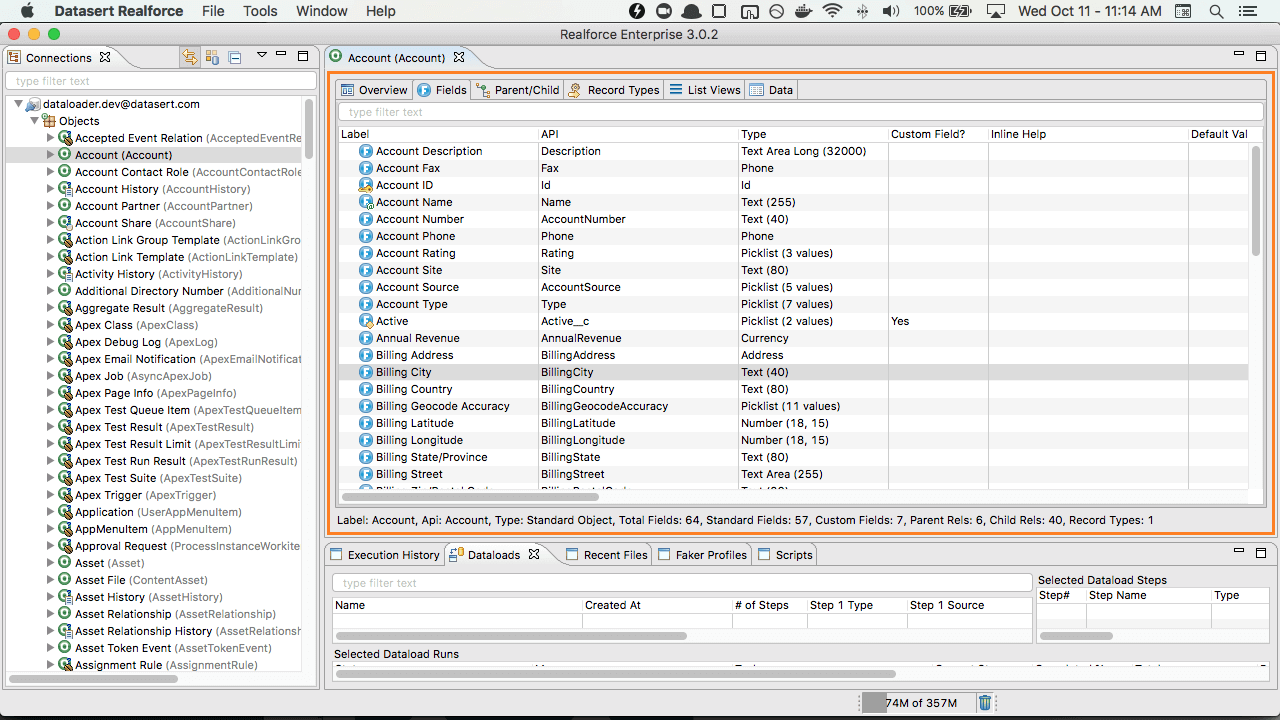Click the Apex Trigger object icon

click(65, 495)
